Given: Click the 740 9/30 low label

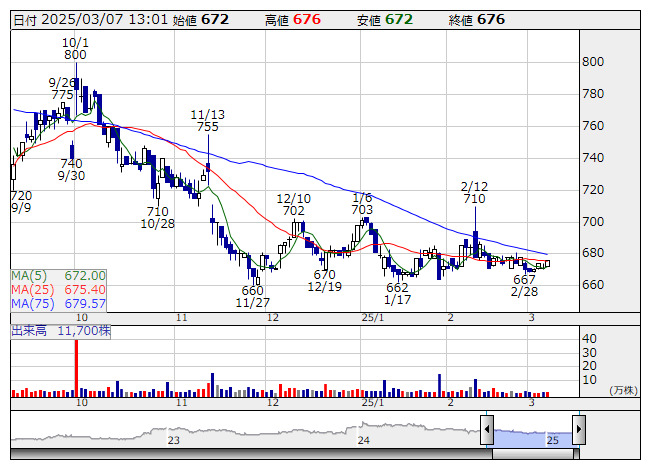Looking at the screenshot, I should [71, 169].
